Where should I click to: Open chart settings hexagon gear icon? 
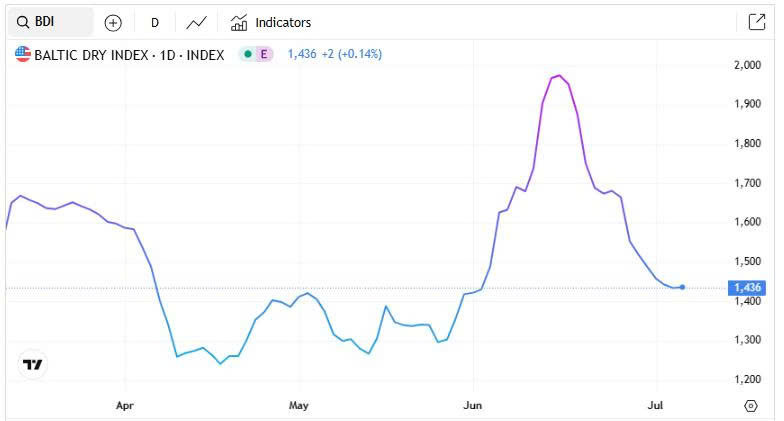750,406
